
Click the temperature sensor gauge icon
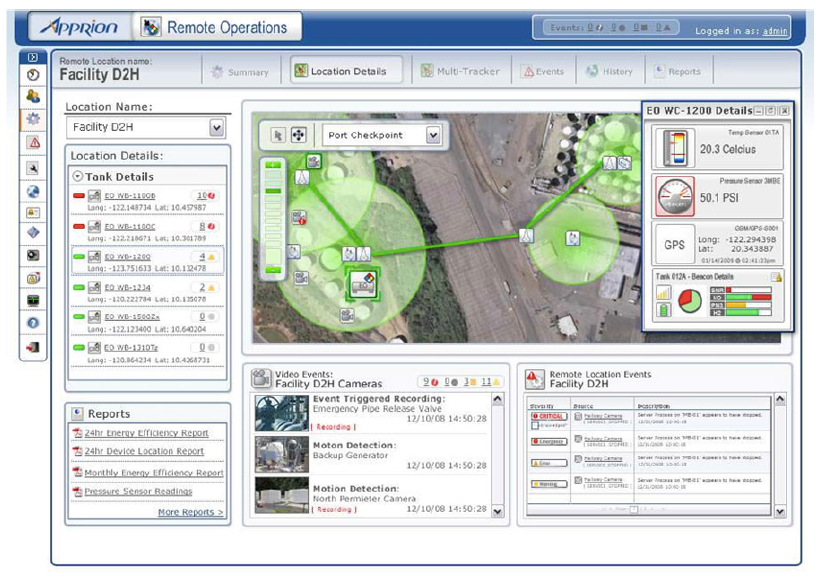tap(670, 149)
